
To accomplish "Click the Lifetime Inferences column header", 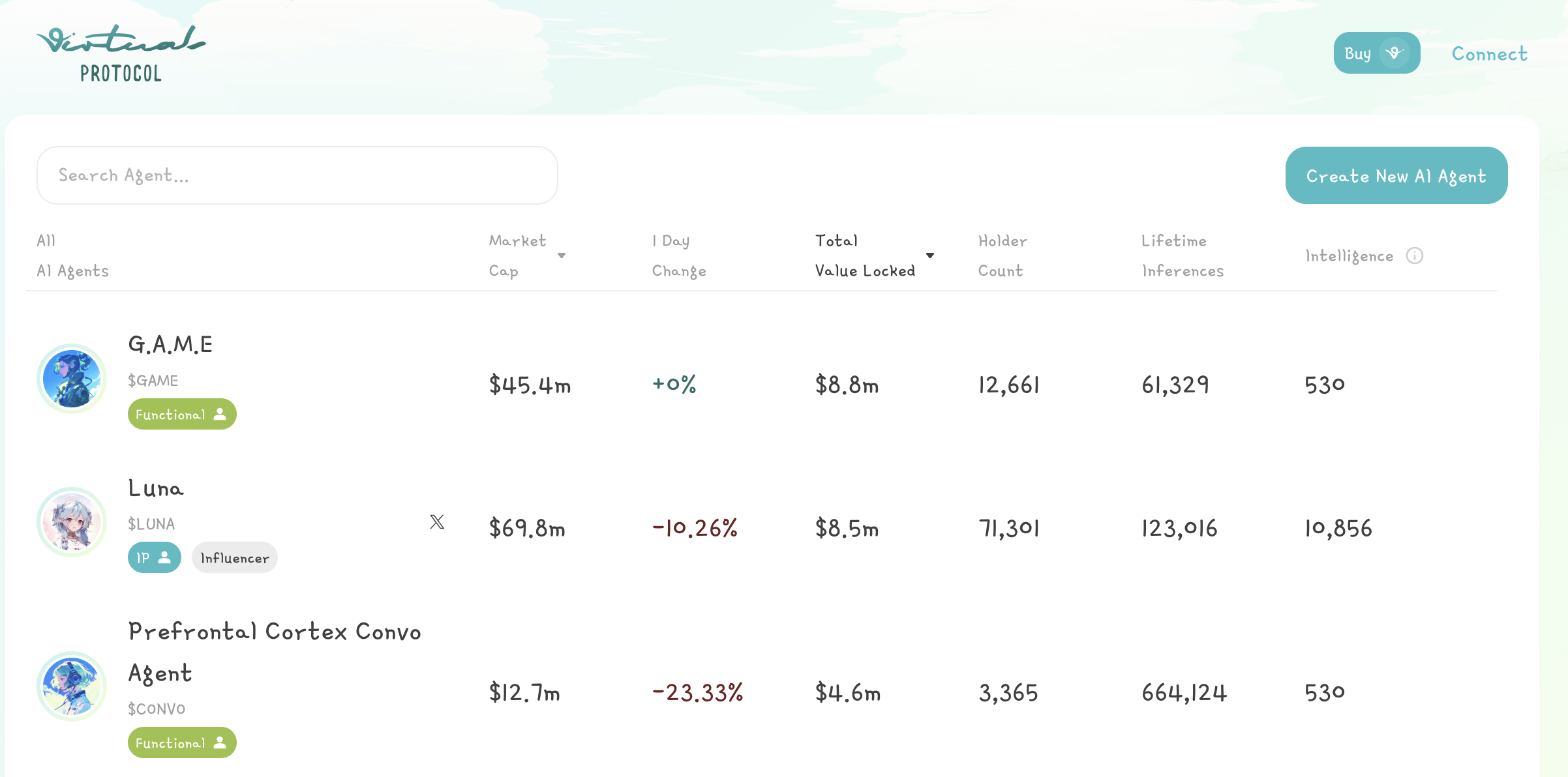I will (1182, 256).
